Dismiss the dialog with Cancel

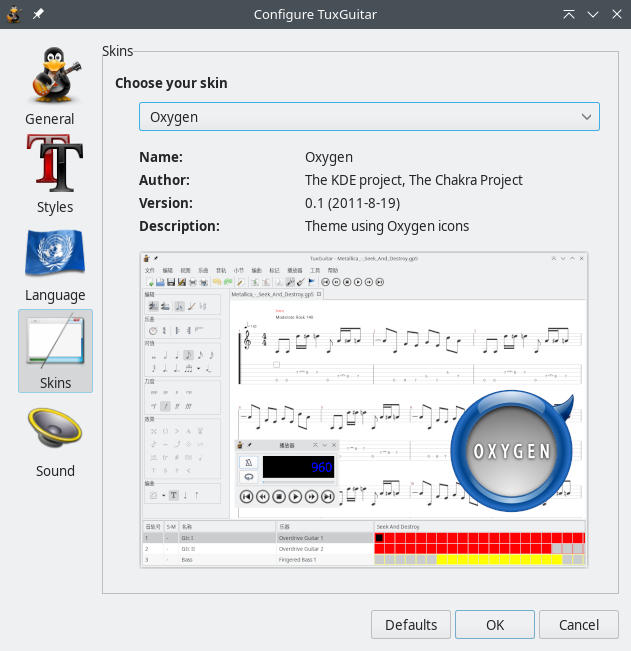578,625
